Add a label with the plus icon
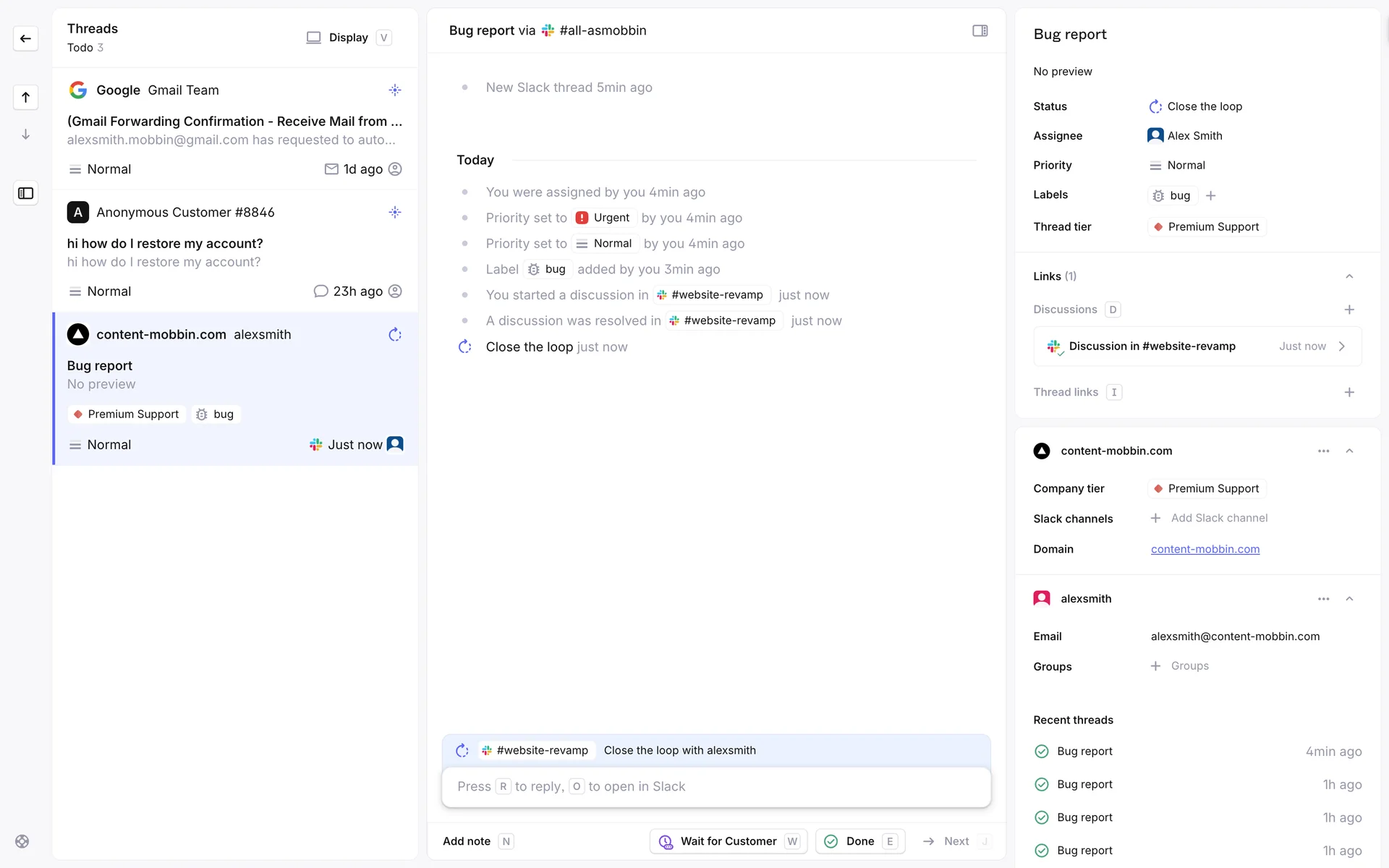This screenshot has height=868, width=1389. click(1211, 195)
